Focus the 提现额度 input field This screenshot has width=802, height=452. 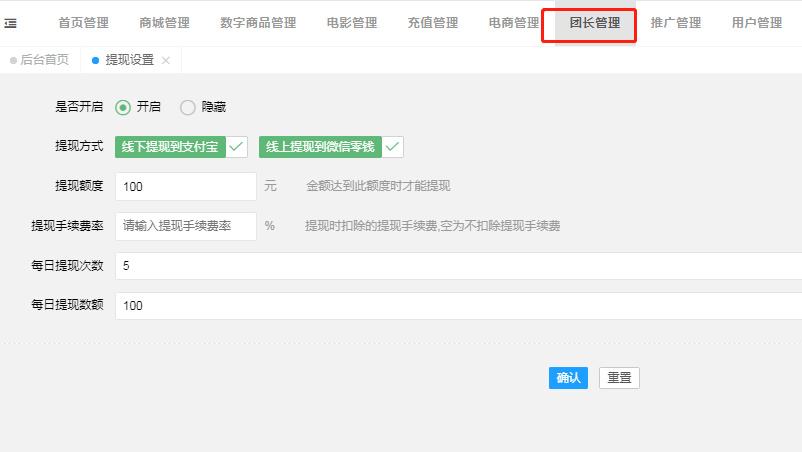(186, 187)
